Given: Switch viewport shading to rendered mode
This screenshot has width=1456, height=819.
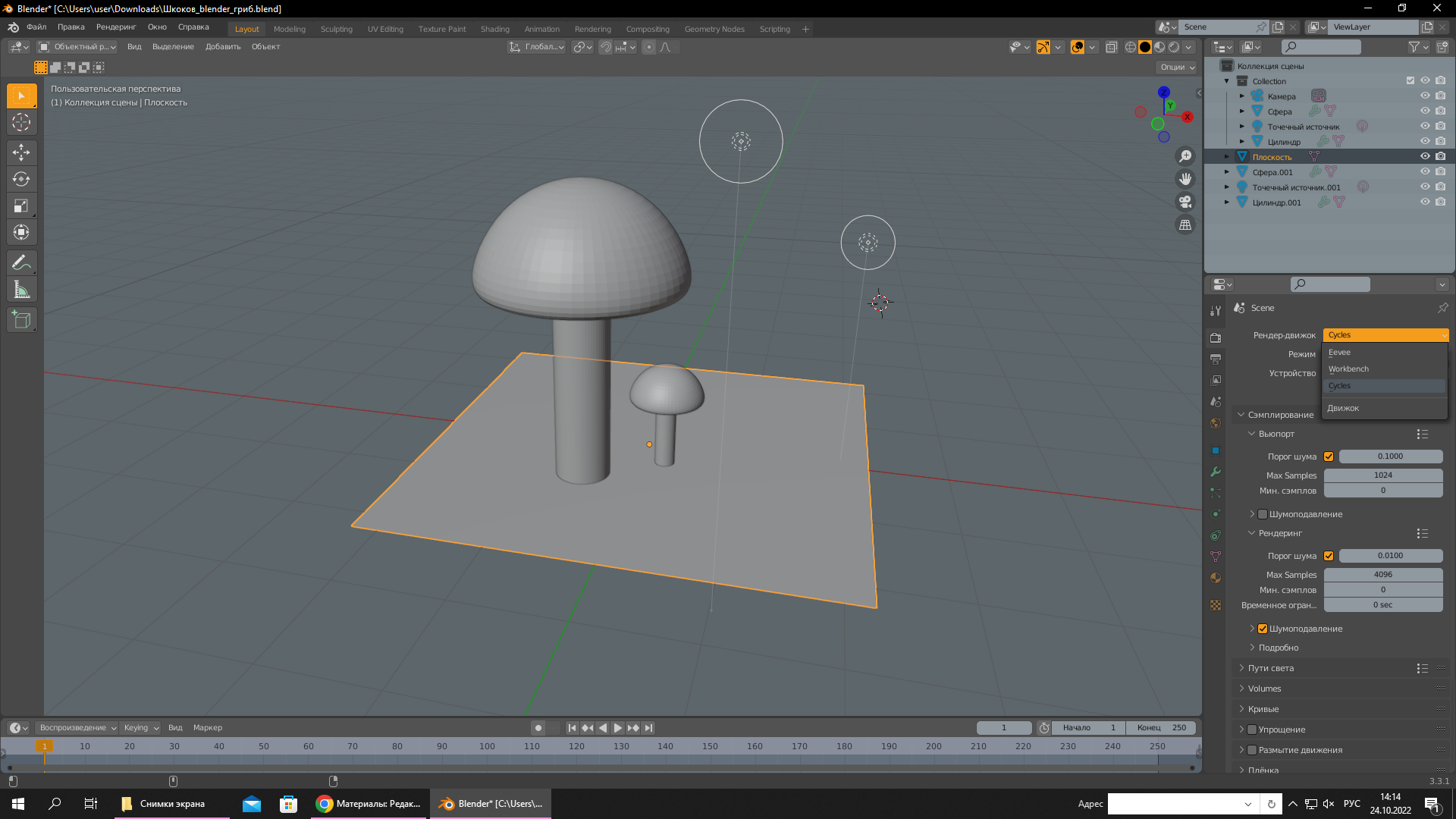Looking at the screenshot, I should pos(1174,47).
